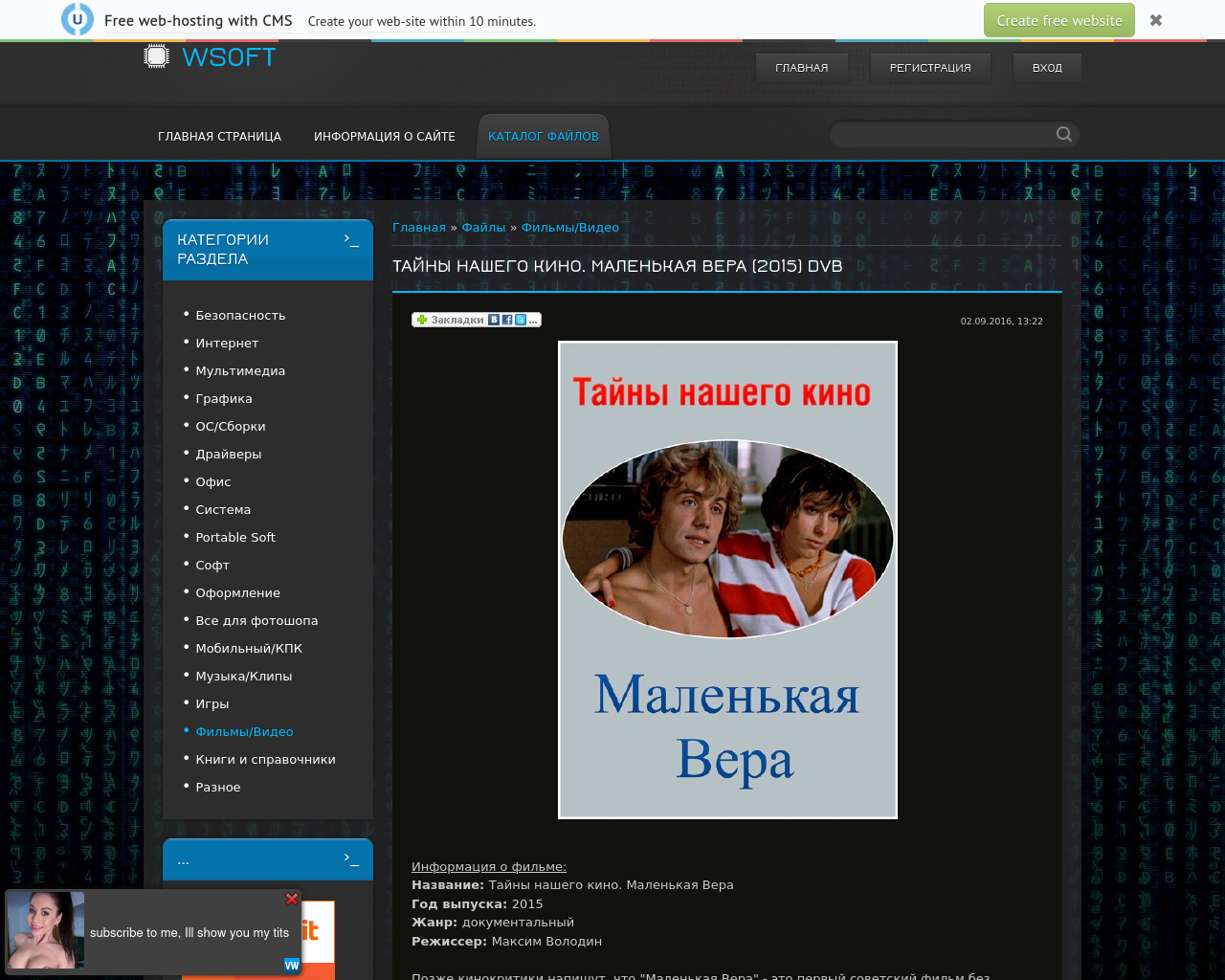The image size is (1225, 980).
Task: Click the WSOFT chip logo icon
Action: 156,56
